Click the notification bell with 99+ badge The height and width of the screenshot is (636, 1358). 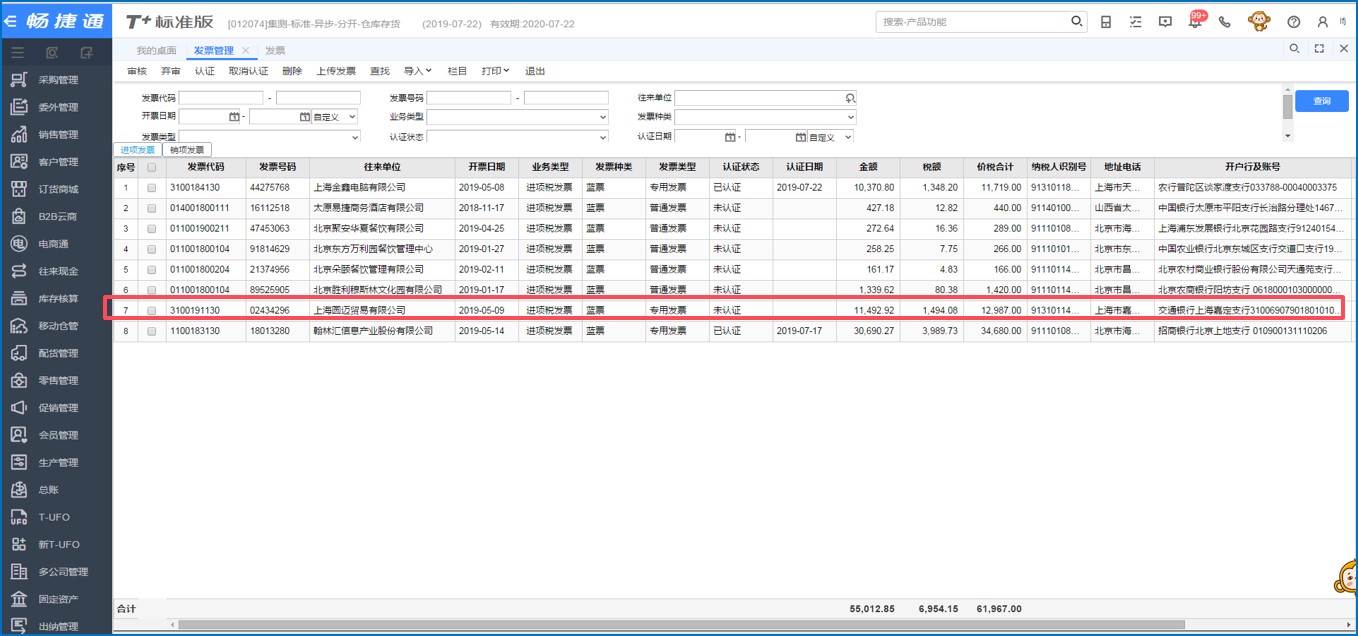coord(1195,21)
